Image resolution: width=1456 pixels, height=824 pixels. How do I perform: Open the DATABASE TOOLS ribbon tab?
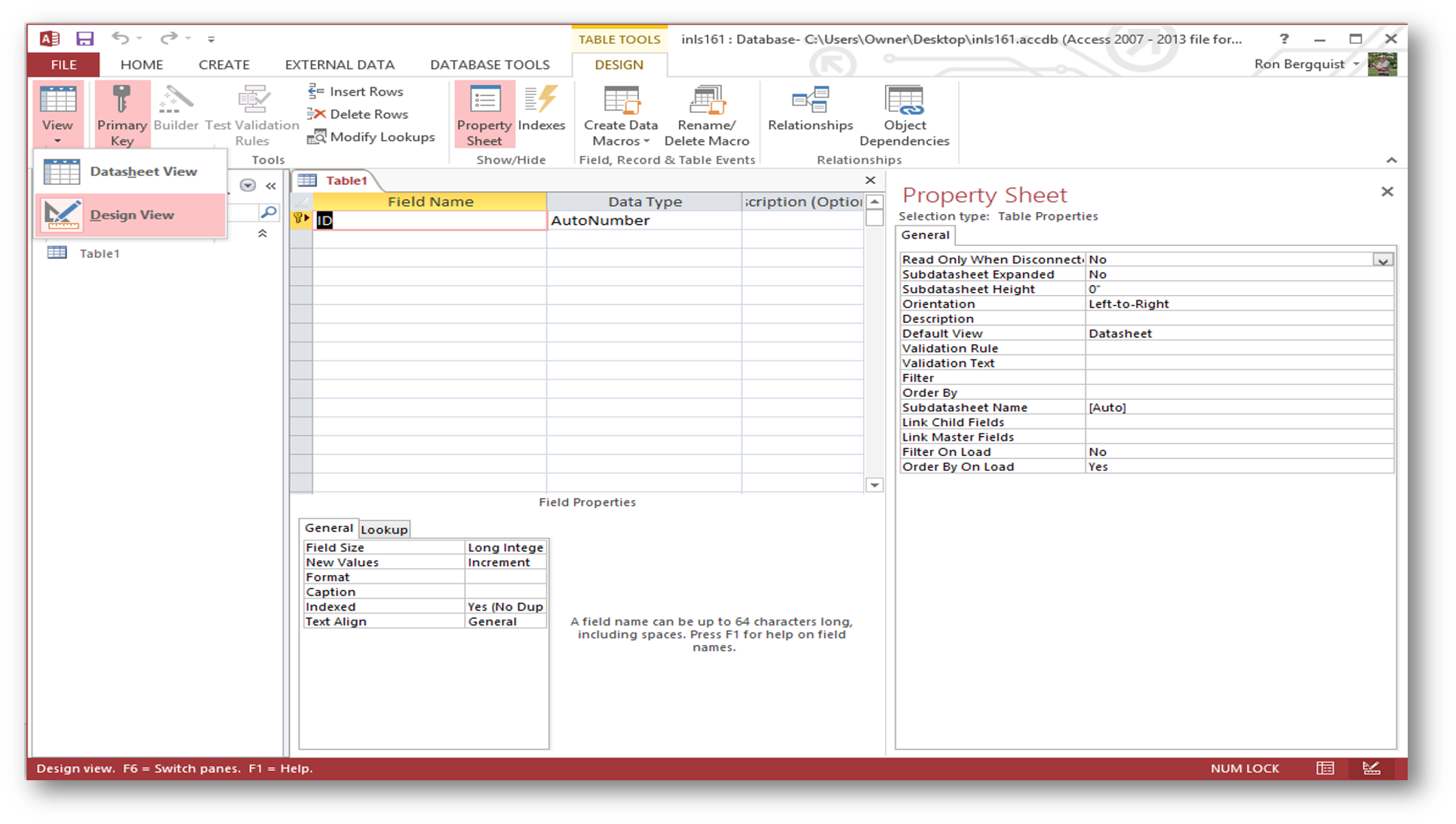point(490,65)
